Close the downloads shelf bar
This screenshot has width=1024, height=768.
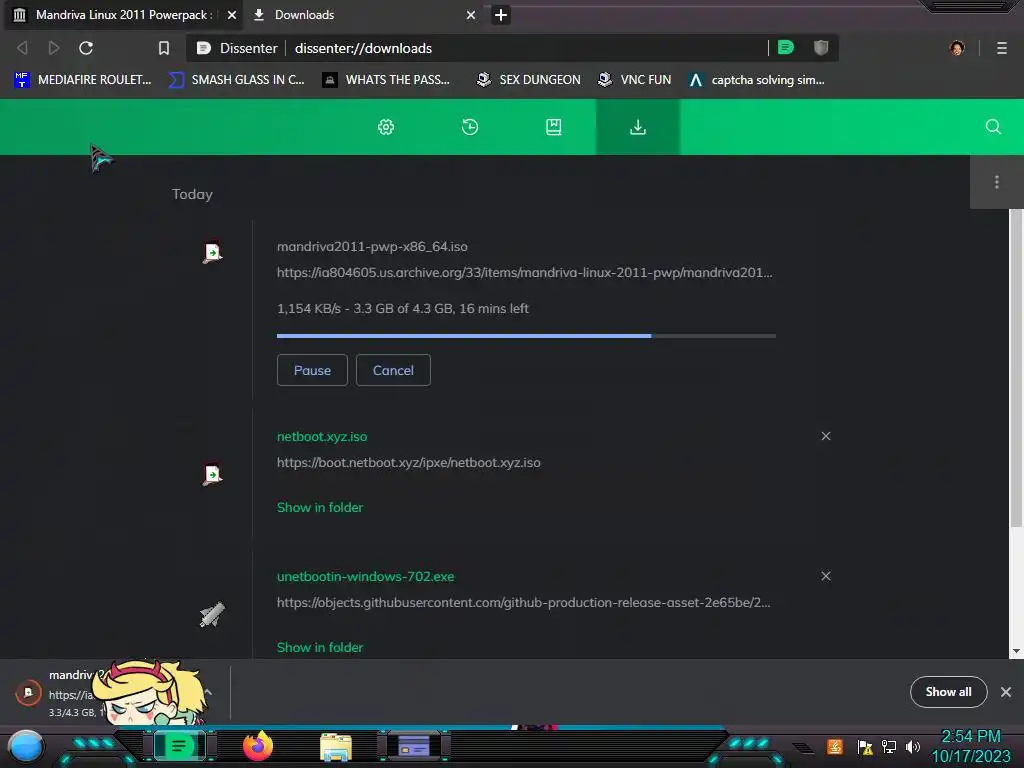click(1006, 692)
